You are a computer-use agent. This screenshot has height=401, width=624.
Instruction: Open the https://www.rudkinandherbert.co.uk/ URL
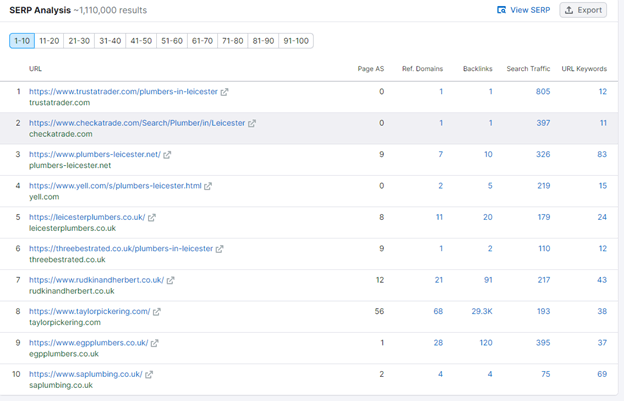click(96, 280)
